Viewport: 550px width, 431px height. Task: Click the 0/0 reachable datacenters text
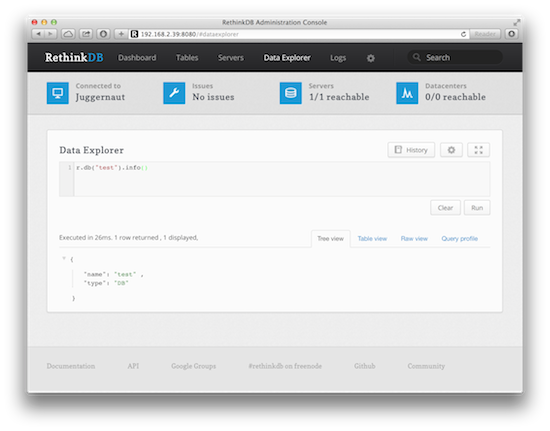tap(455, 97)
